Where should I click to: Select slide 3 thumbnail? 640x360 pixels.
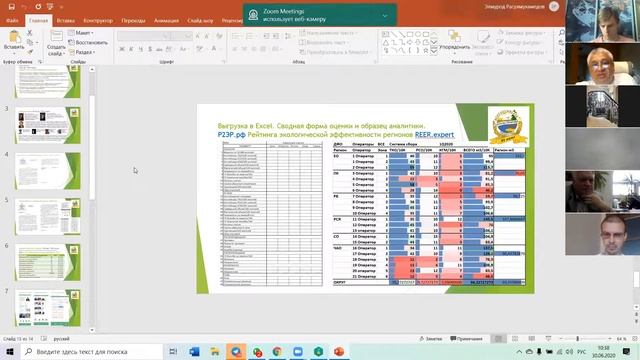click(x=48, y=125)
